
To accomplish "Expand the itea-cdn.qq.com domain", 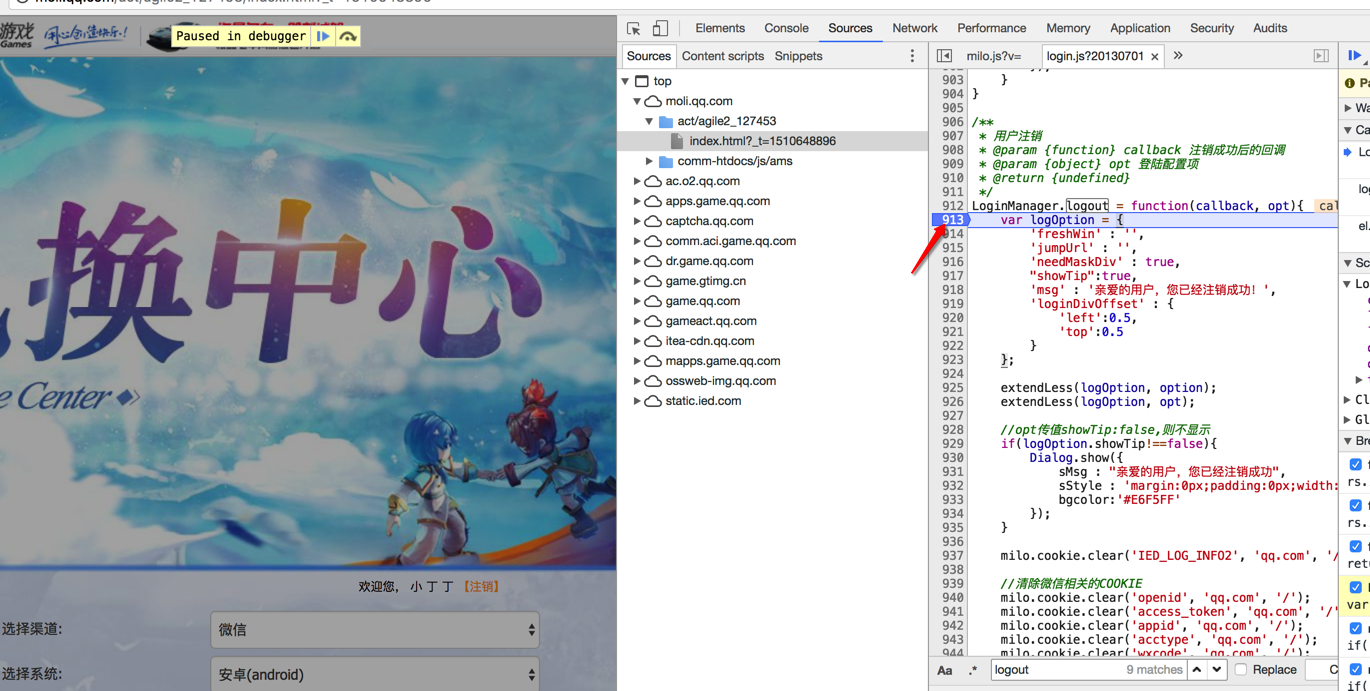I will 637,341.
